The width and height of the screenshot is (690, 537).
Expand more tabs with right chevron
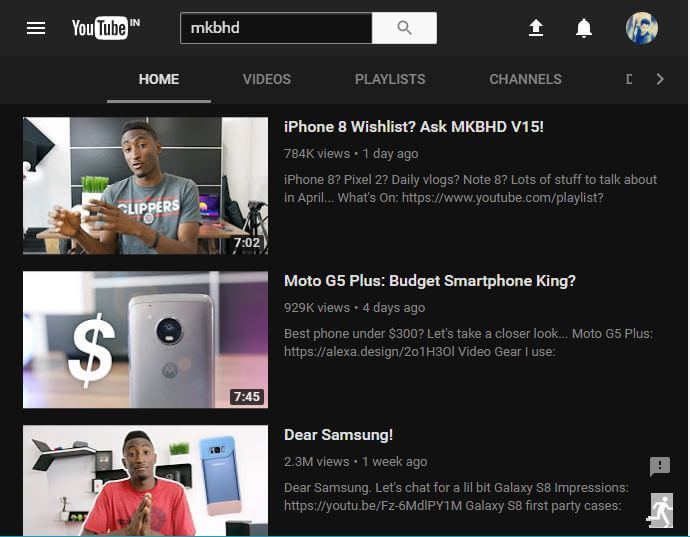(660, 79)
